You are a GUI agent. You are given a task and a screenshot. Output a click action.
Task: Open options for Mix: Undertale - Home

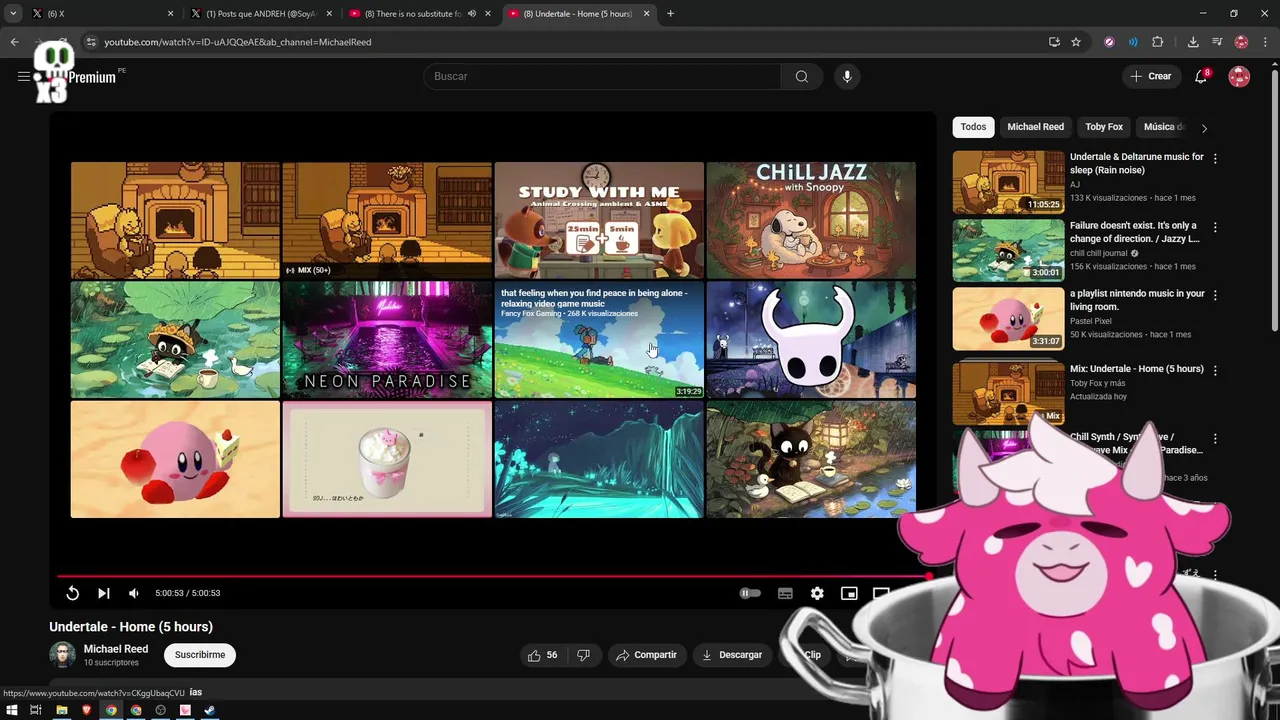click(x=1215, y=370)
